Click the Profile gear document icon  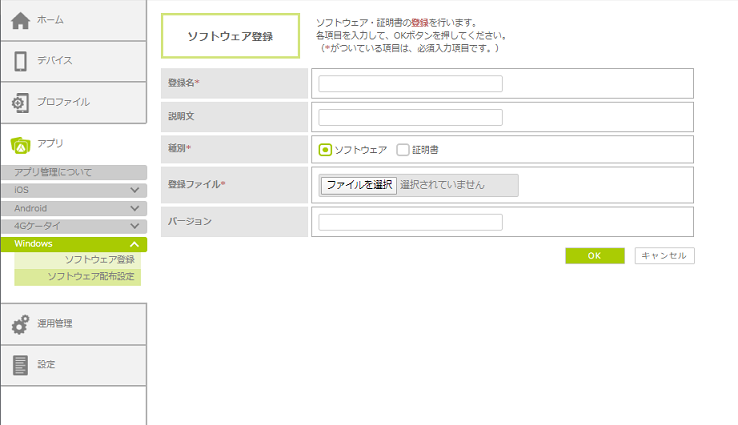[20, 102]
